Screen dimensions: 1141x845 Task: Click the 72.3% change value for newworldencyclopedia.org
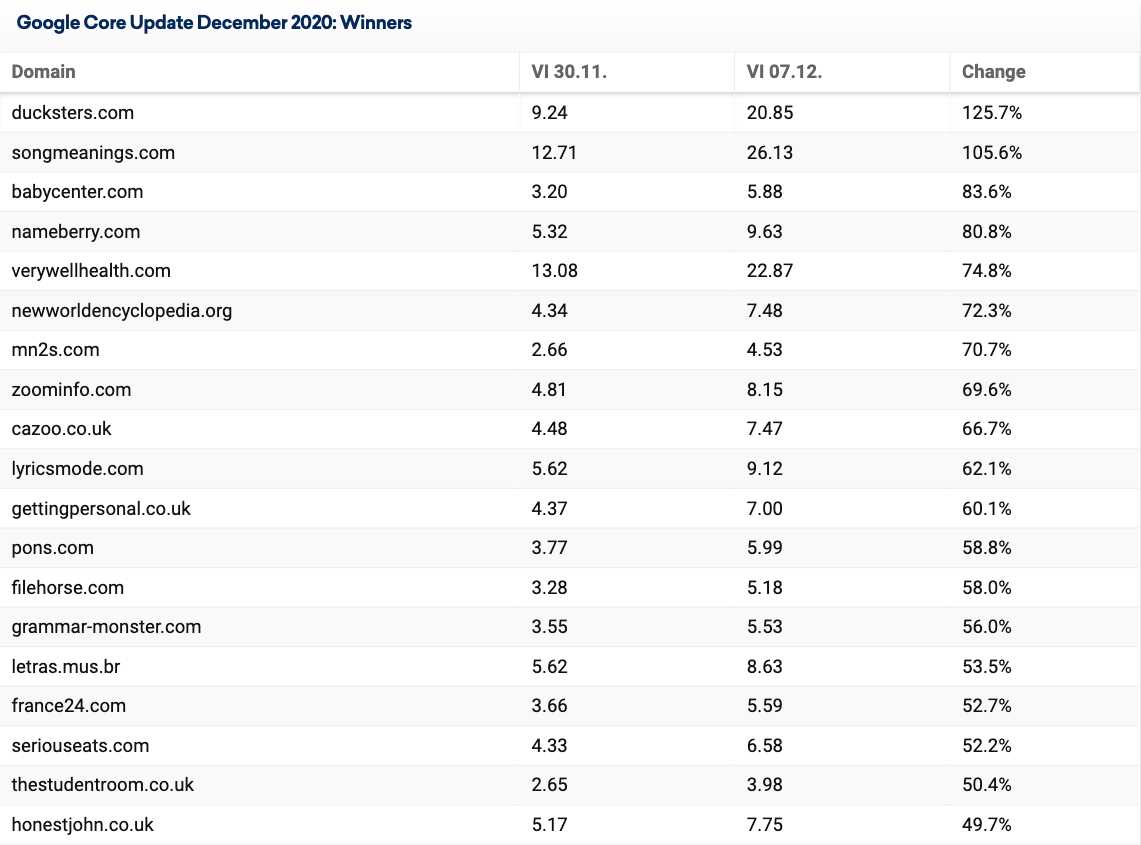point(987,311)
